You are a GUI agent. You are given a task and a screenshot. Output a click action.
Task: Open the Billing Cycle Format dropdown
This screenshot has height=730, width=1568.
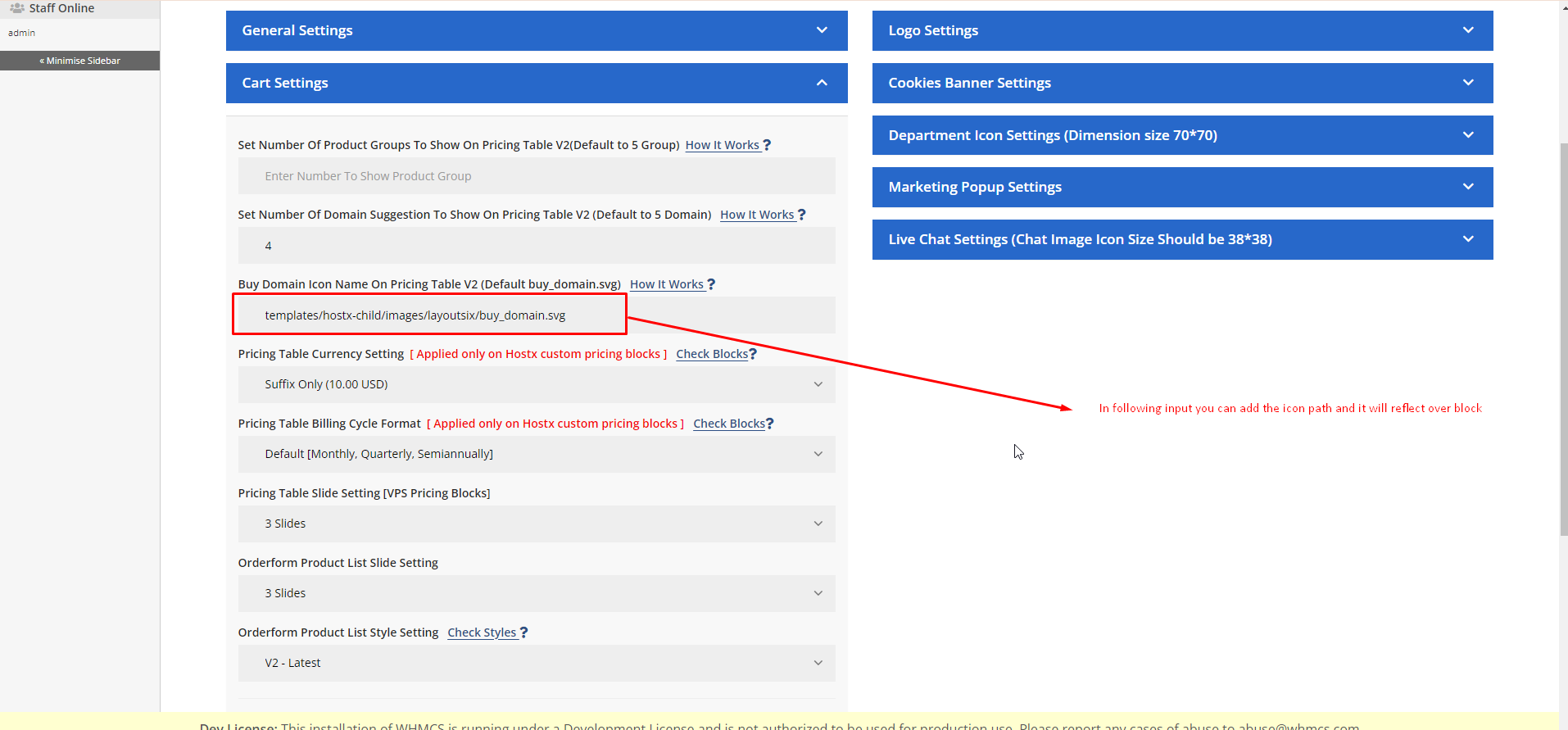click(536, 454)
